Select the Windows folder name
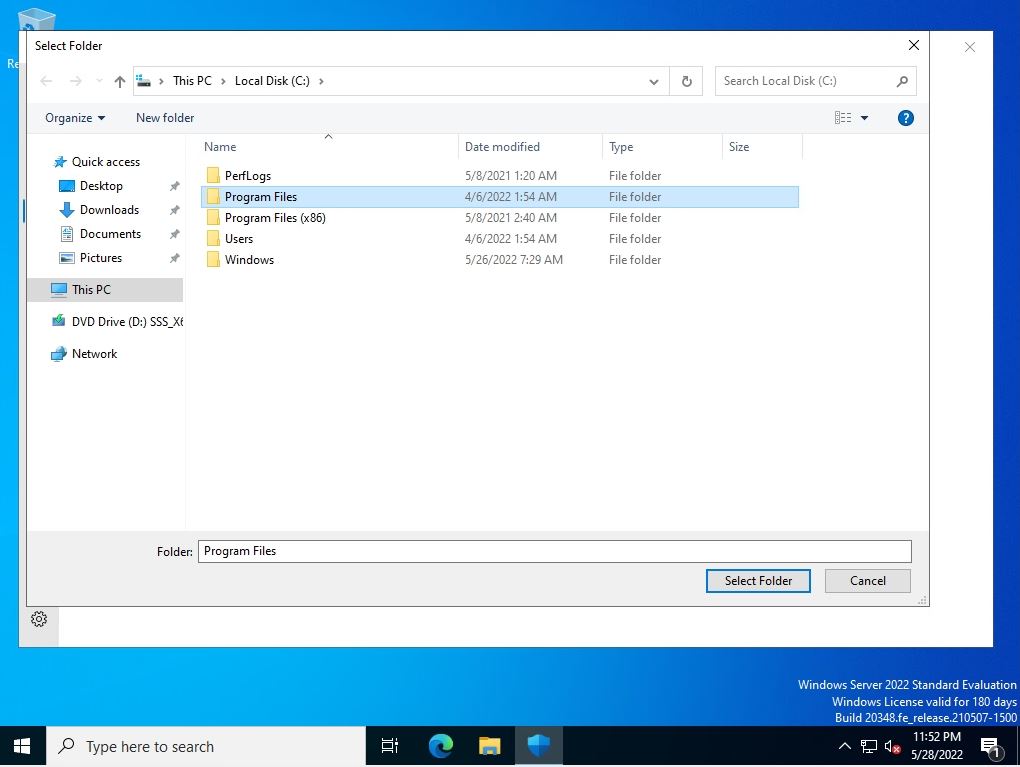The height and width of the screenshot is (767, 1020). point(249,260)
